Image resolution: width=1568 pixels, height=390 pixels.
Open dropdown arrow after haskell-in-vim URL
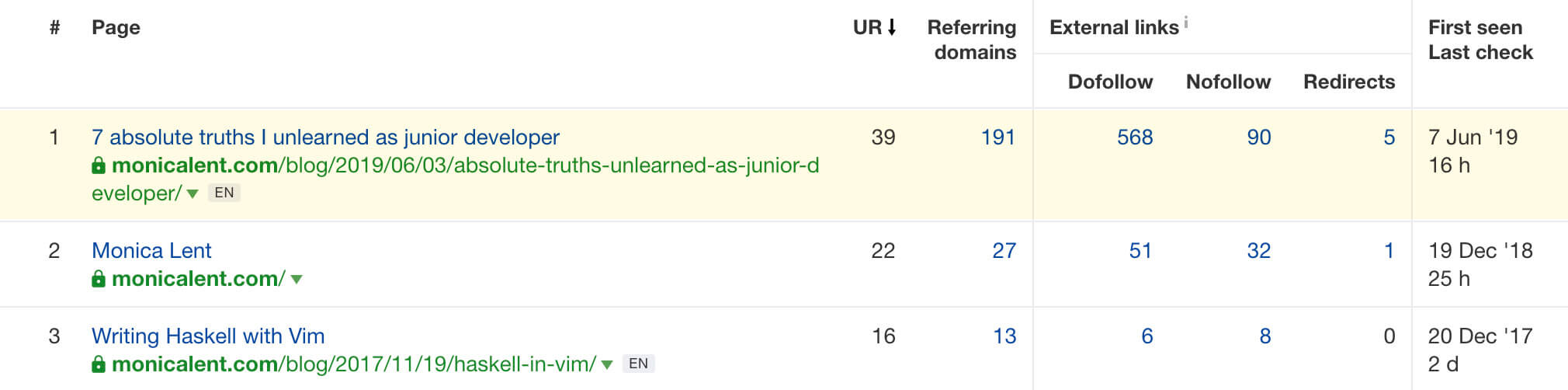pyautogui.click(x=607, y=365)
